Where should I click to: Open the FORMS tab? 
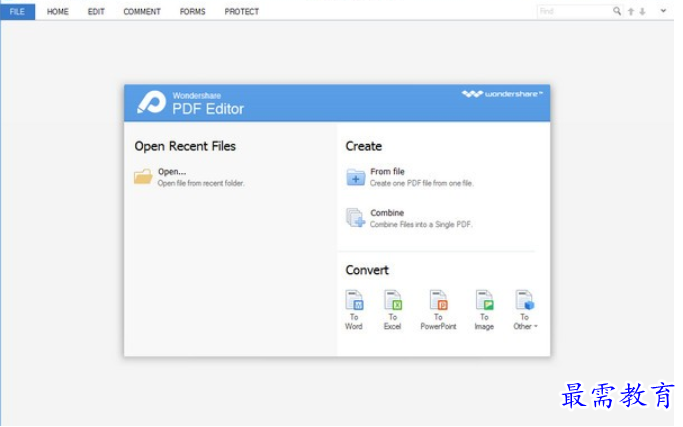pos(193,12)
